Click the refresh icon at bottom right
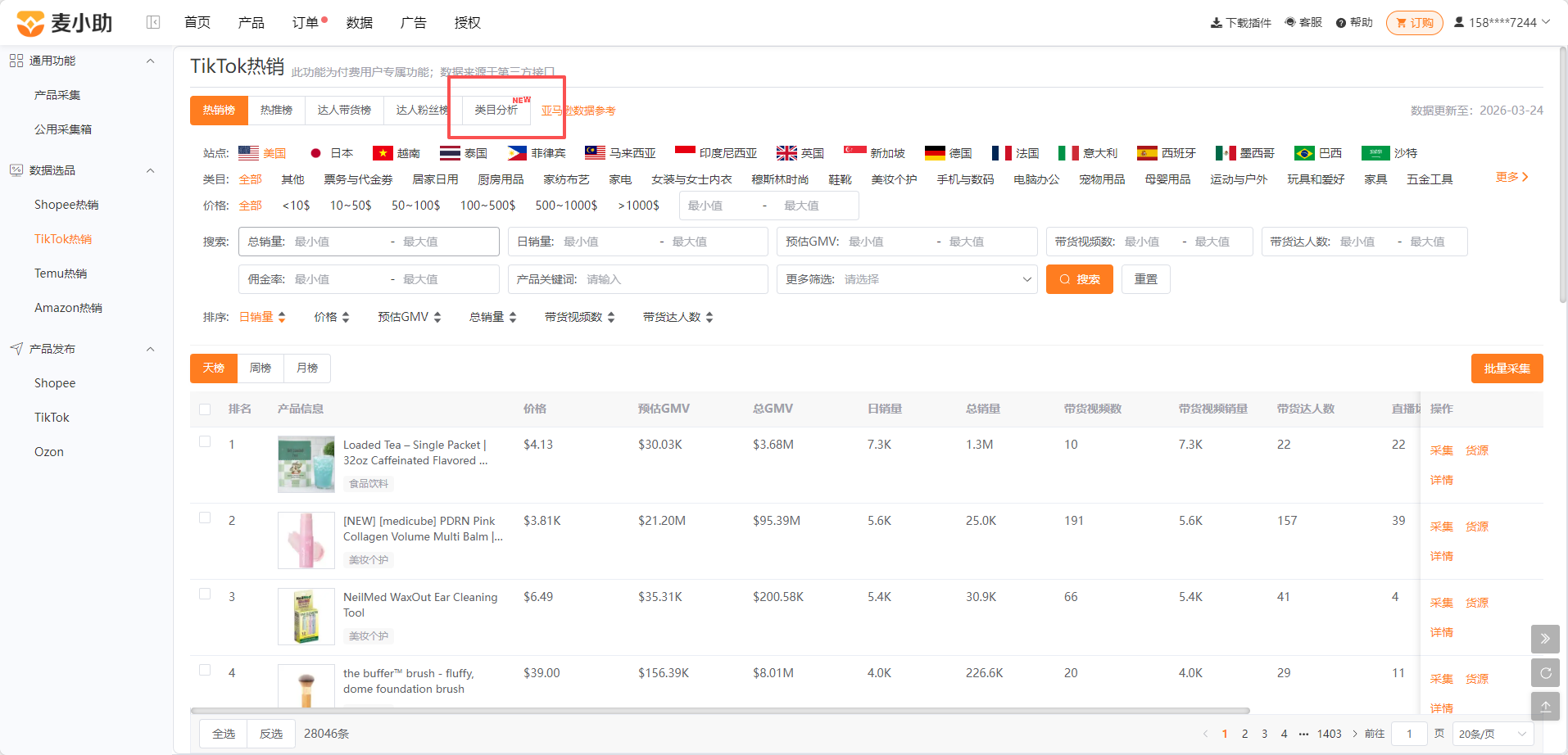This screenshot has width=1568, height=755. point(1545,673)
